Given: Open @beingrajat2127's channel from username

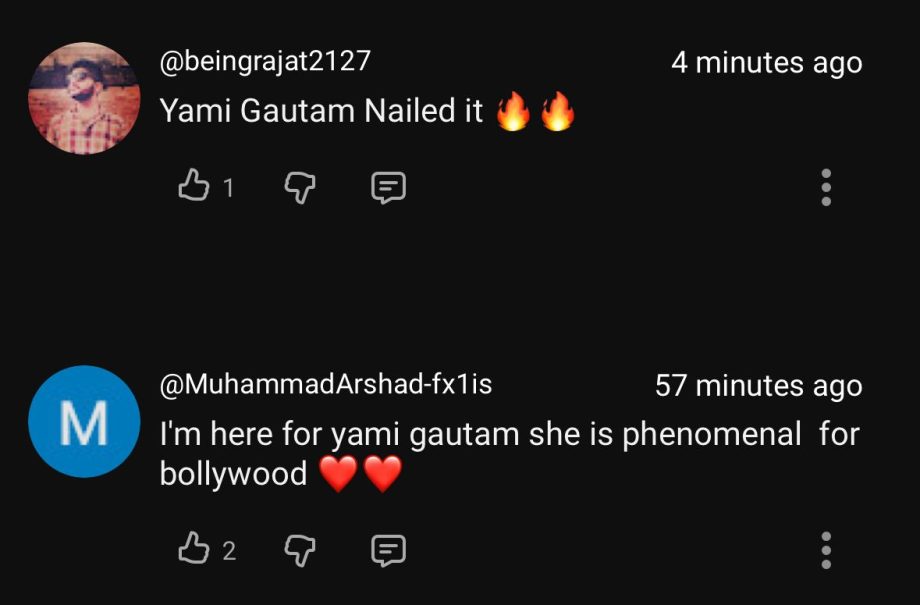Looking at the screenshot, I should pyautogui.click(x=267, y=61).
